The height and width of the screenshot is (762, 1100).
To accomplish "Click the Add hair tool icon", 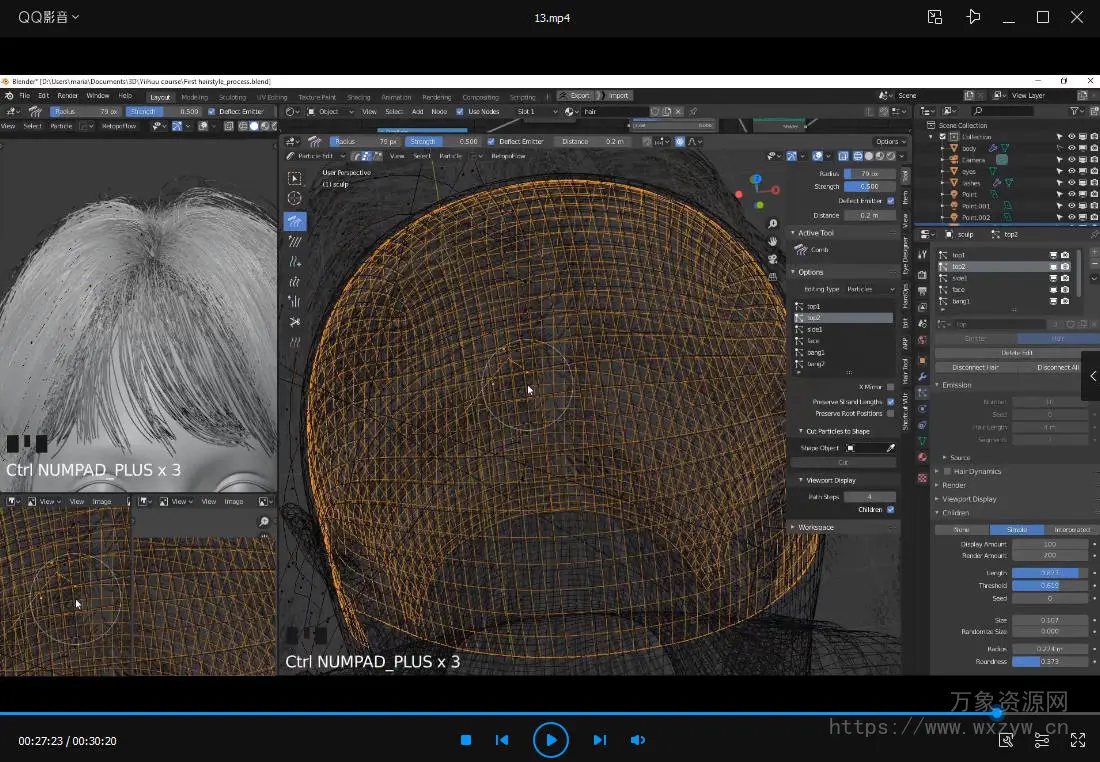I will tap(295, 262).
